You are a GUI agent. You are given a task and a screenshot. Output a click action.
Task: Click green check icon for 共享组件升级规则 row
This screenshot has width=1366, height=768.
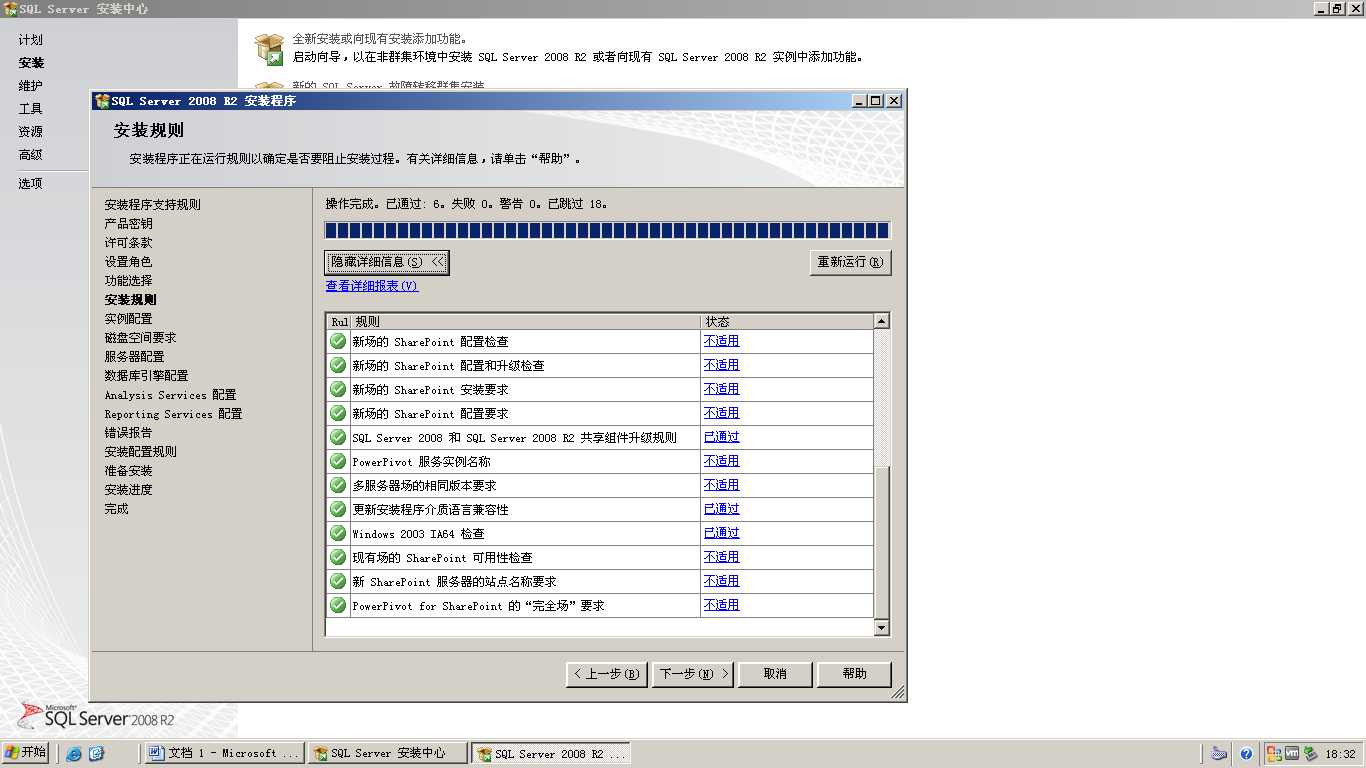[338, 437]
